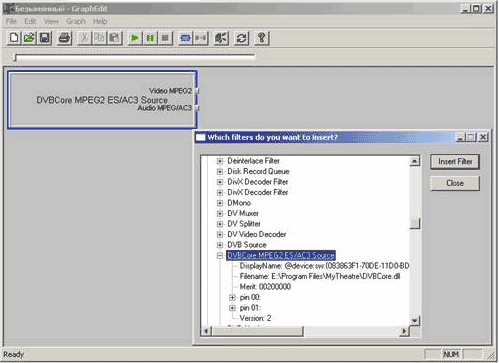Image resolution: width=499 pixels, height=363 pixels.
Task: Select the DV Video Decoder entry
Action: coord(257,234)
